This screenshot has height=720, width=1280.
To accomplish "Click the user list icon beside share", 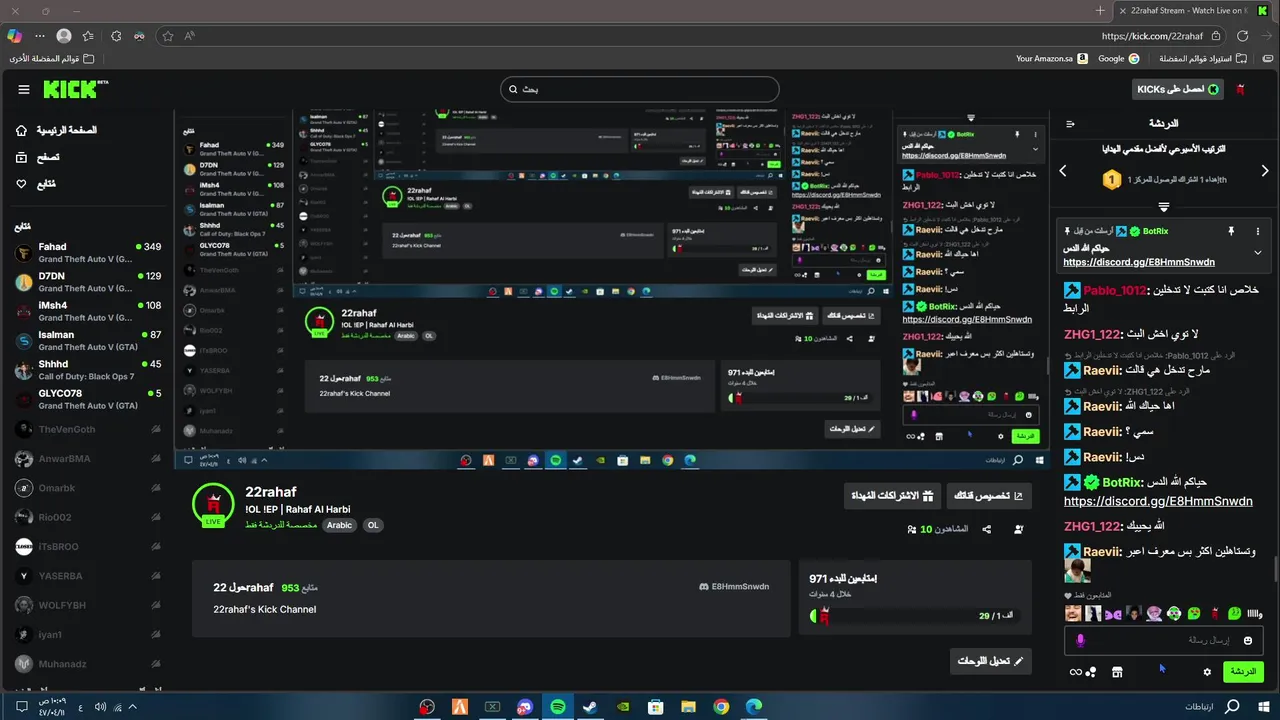I will [x=1018, y=529].
